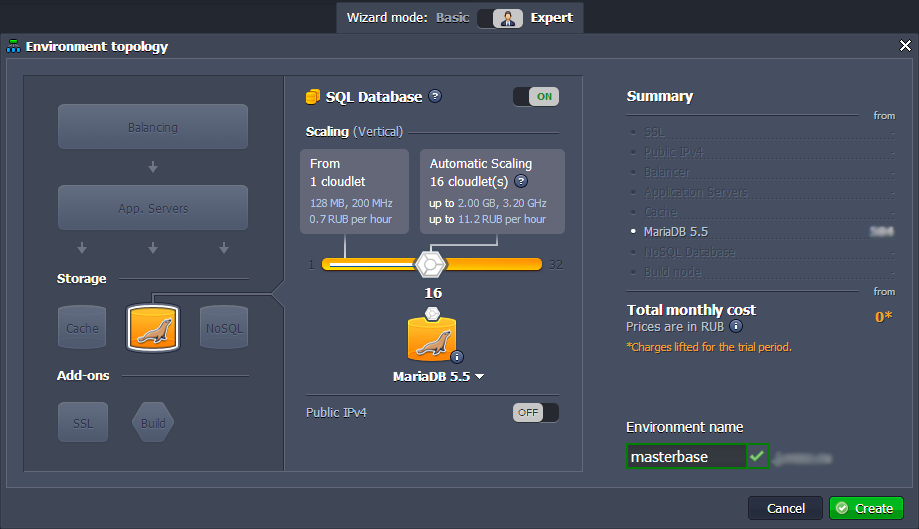Click the SQL Database help question icon
919x529 pixels.
435,96
